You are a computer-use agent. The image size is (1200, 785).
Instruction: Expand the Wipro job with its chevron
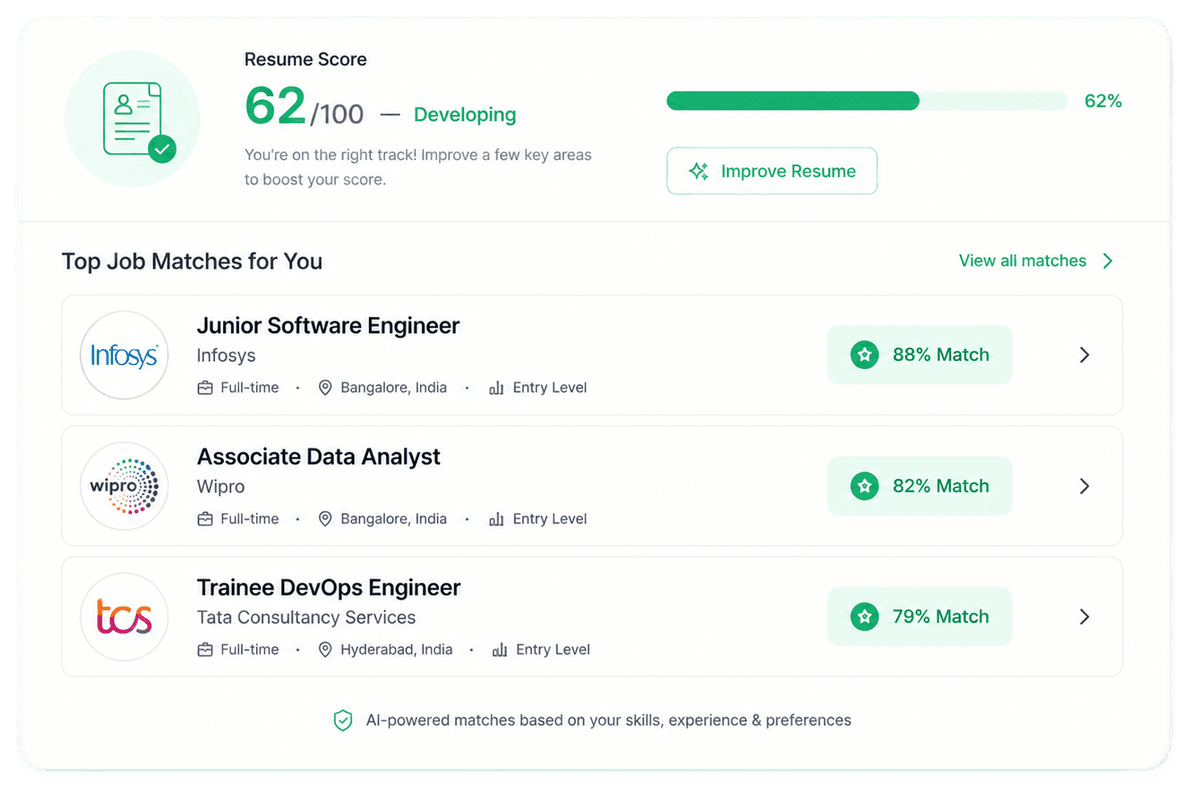1085,486
